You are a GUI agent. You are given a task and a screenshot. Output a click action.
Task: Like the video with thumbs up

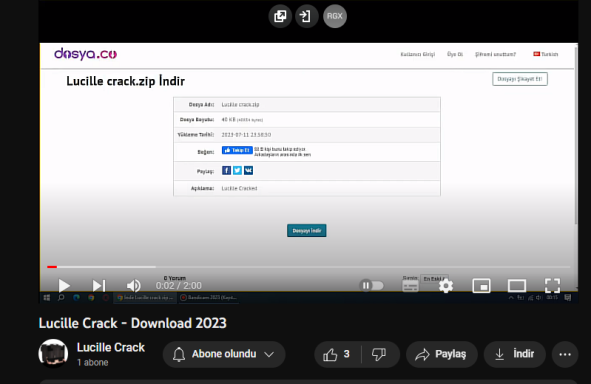tap(337, 354)
